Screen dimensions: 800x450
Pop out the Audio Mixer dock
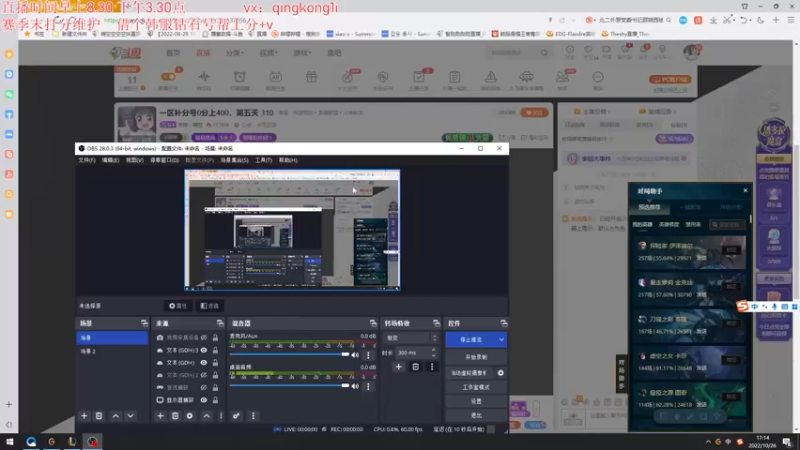point(373,323)
